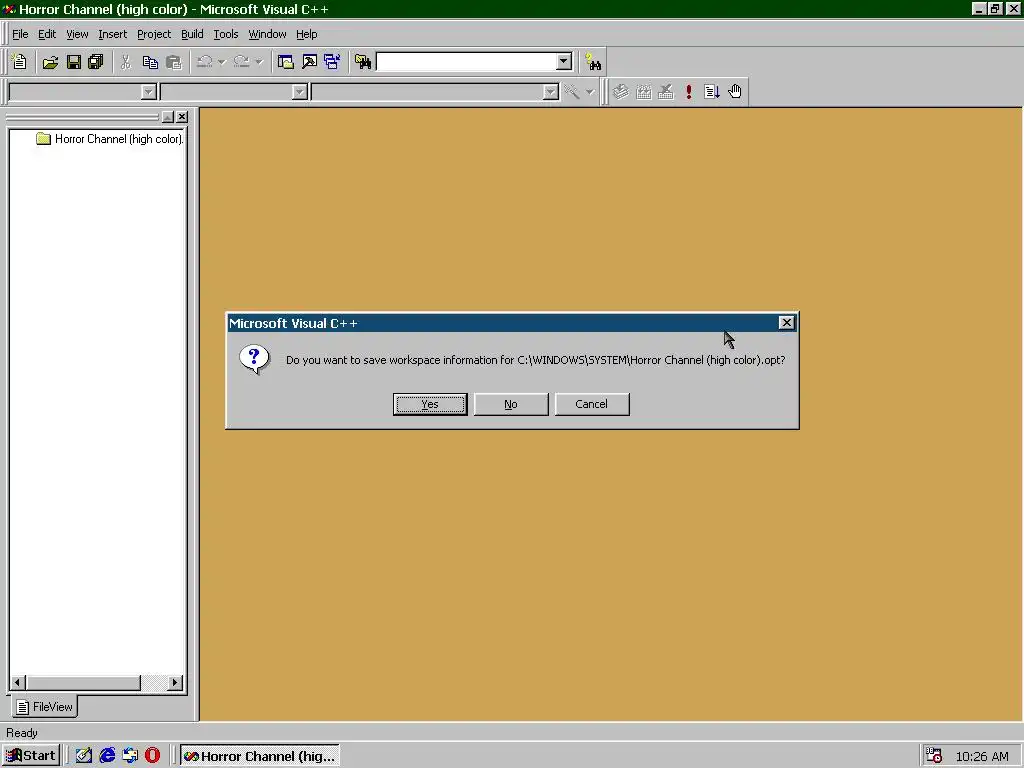
Task: Click the Insert/Remove Breakpoint hand icon
Action: click(735, 91)
